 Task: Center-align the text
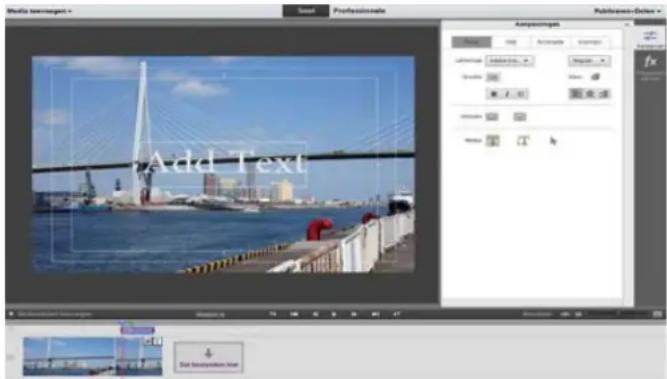(590, 94)
